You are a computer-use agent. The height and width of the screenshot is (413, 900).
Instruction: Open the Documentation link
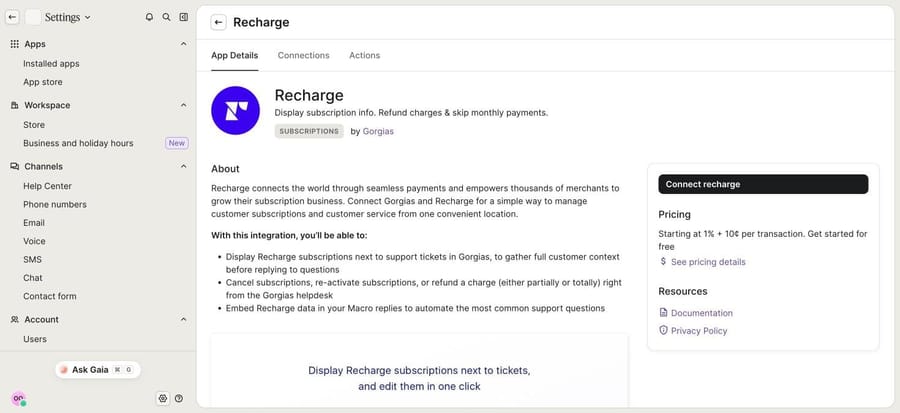pyautogui.click(x=702, y=313)
